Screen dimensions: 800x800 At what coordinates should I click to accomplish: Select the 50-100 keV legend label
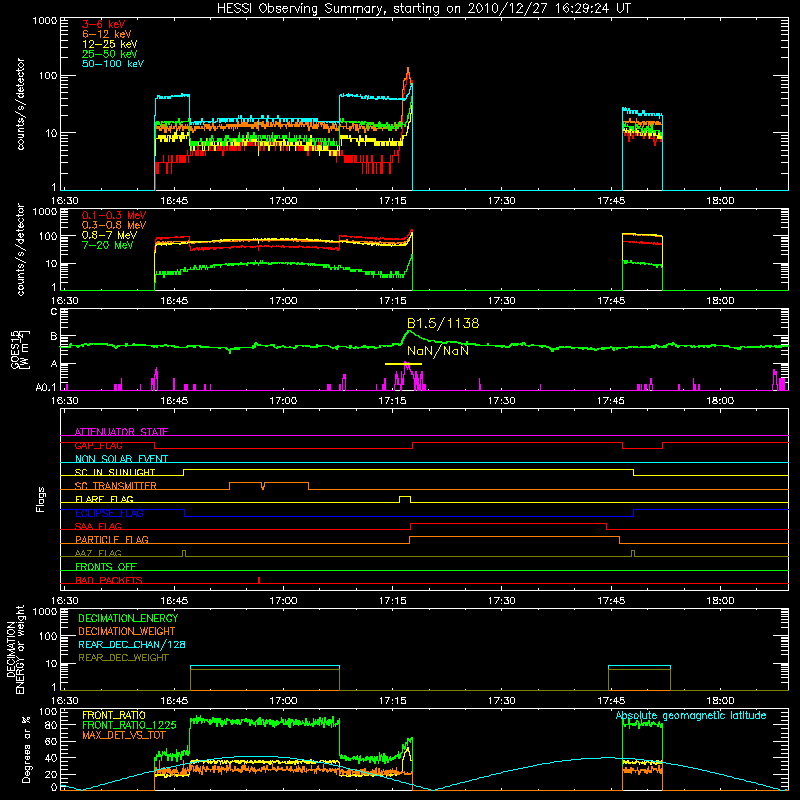pyautogui.click(x=113, y=64)
